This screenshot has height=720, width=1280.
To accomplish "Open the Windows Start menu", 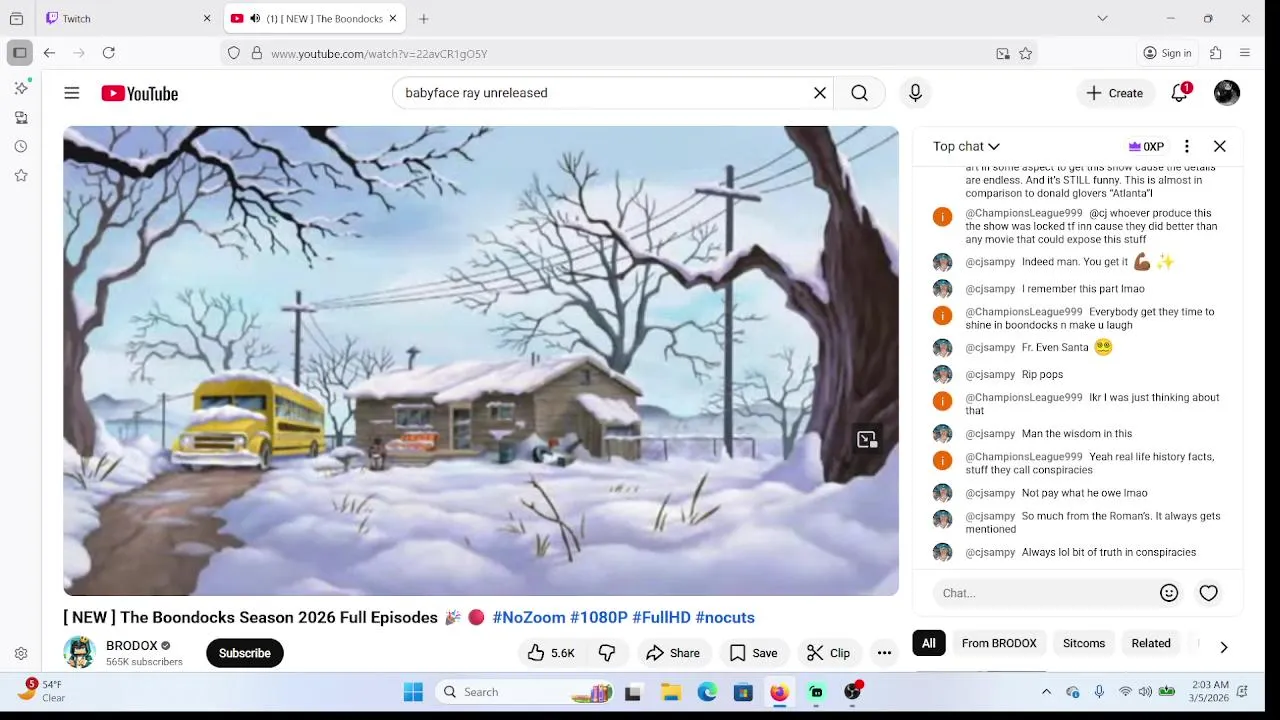I will coord(413,692).
